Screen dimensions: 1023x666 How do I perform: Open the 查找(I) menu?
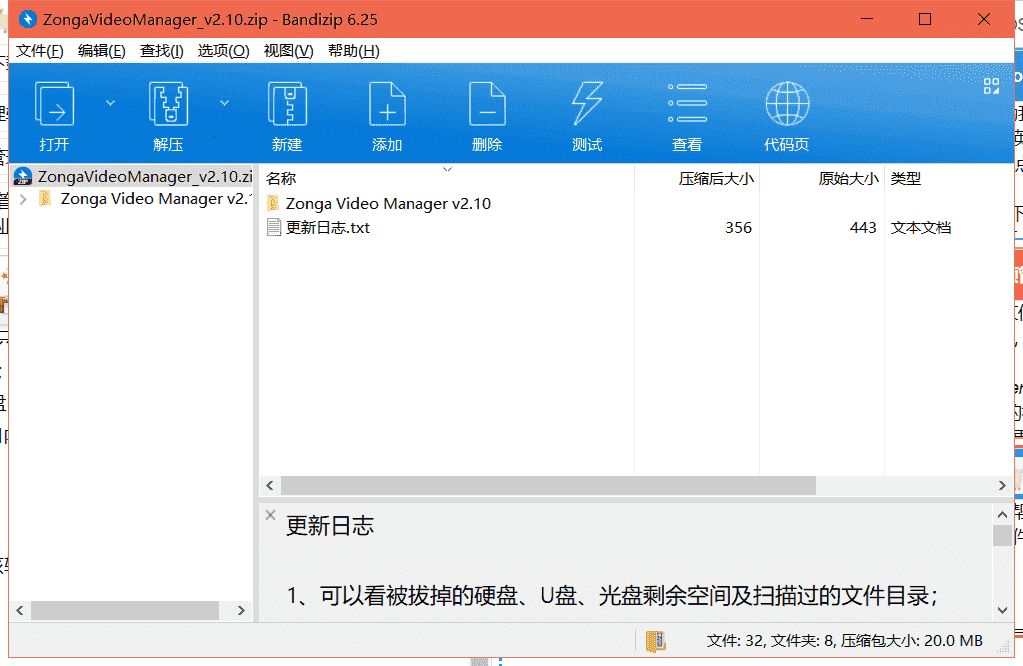pyautogui.click(x=162, y=51)
